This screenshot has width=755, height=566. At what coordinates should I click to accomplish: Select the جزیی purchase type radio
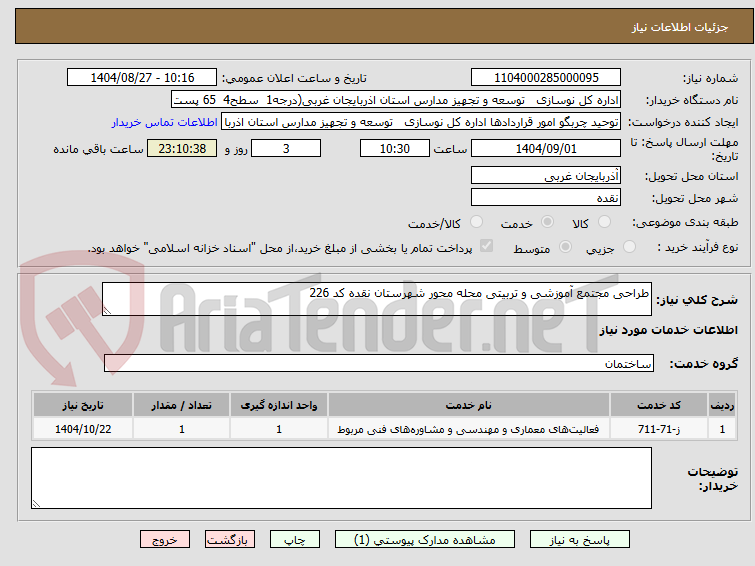pos(629,247)
